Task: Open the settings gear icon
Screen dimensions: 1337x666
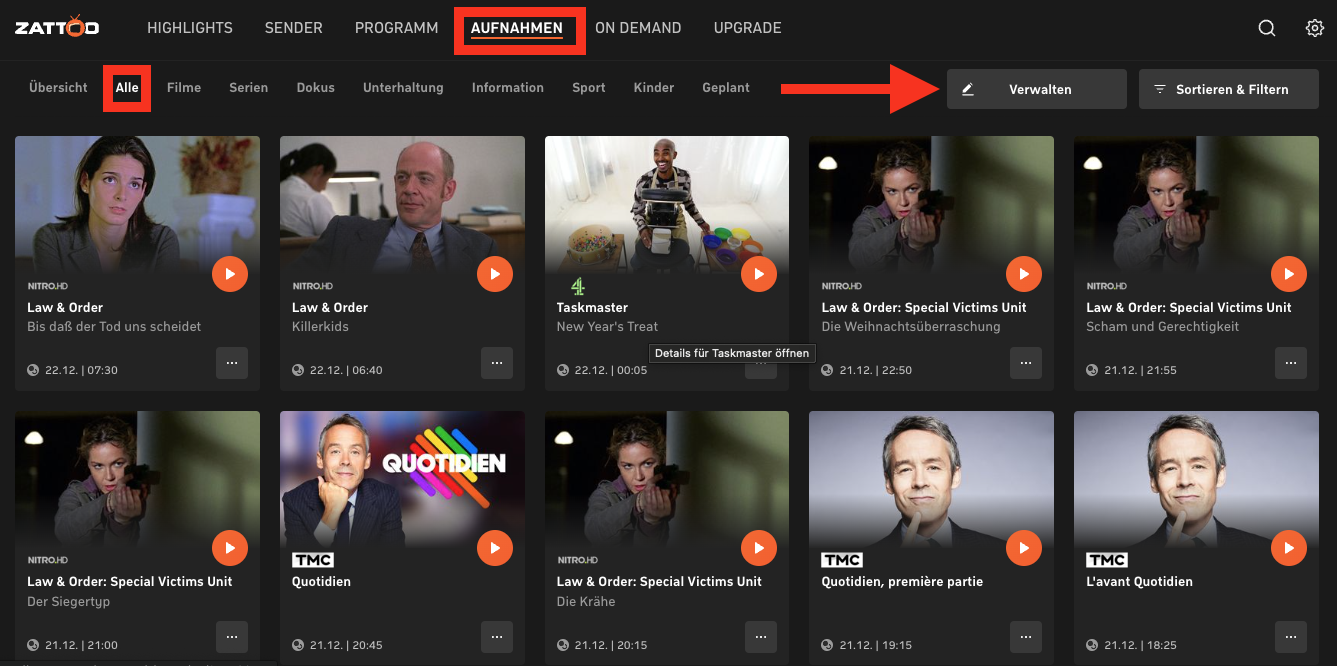Action: 1315,28
